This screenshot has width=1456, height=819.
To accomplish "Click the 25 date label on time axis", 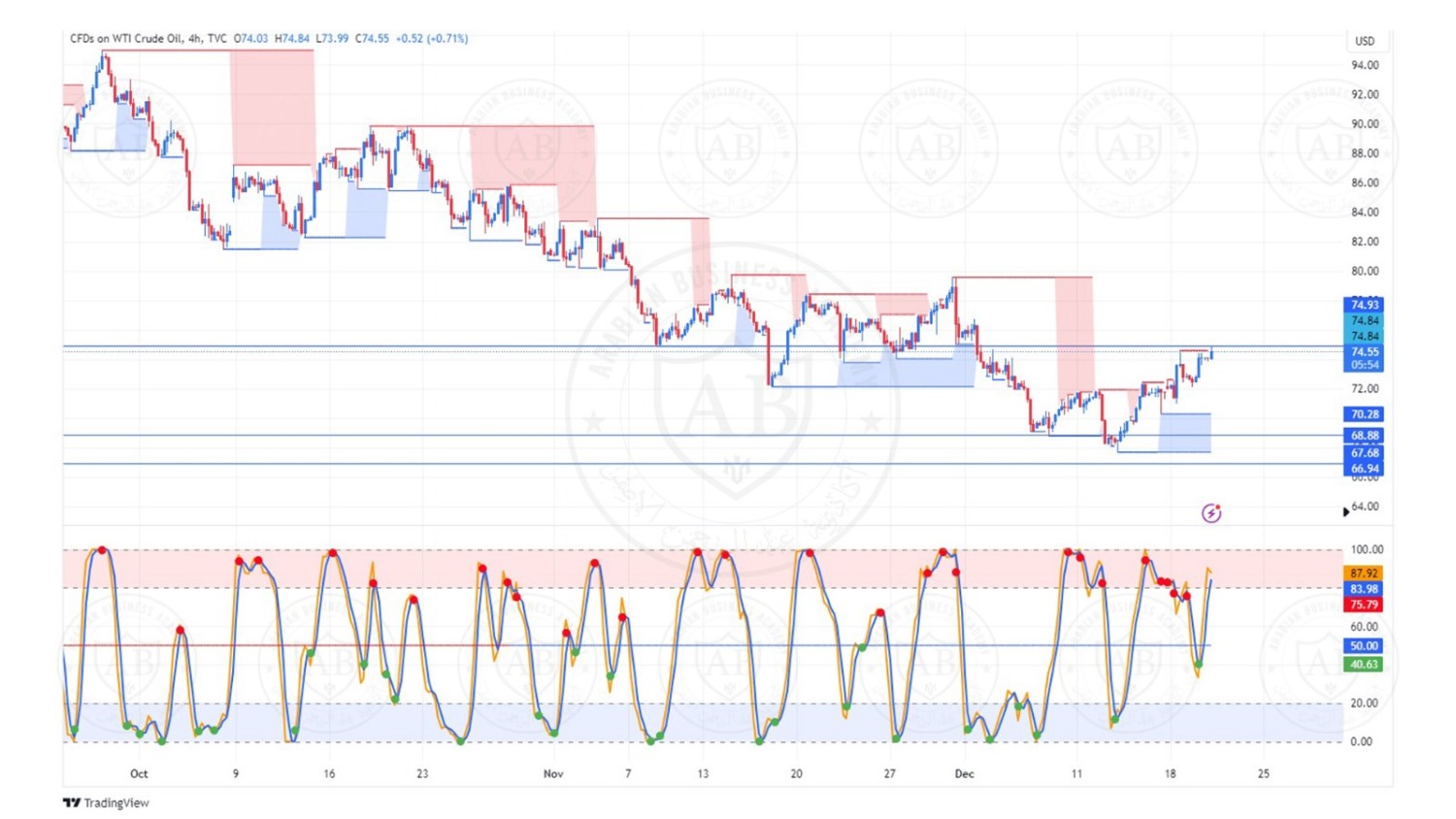I will tap(1264, 773).
